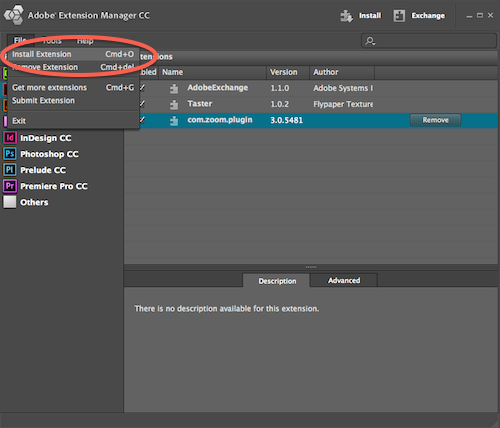Viewport: 500px width, 428px height.
Task: Sort by the Version column header
Action: point(288,72)
